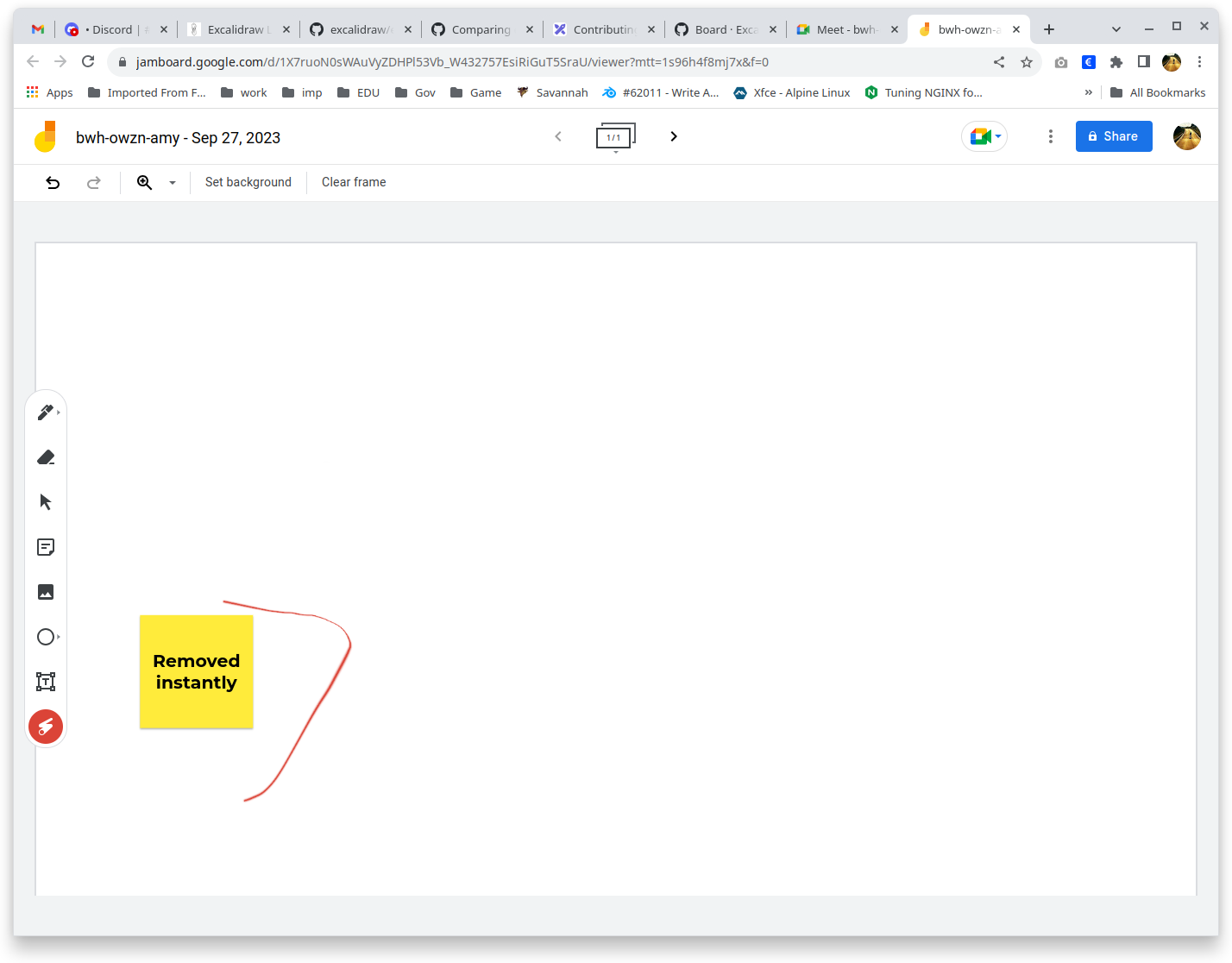Open Set background options
This screenshot has height=963, width=1232.
[x=248, y=182]
